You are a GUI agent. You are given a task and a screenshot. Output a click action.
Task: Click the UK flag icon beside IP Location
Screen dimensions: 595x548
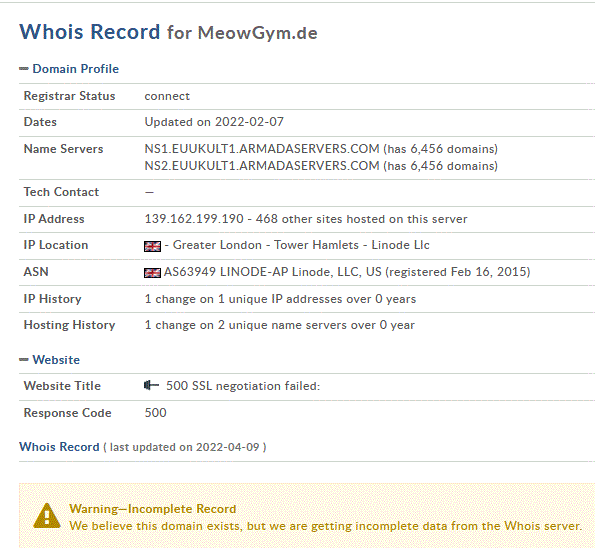(x=152, y=246)
